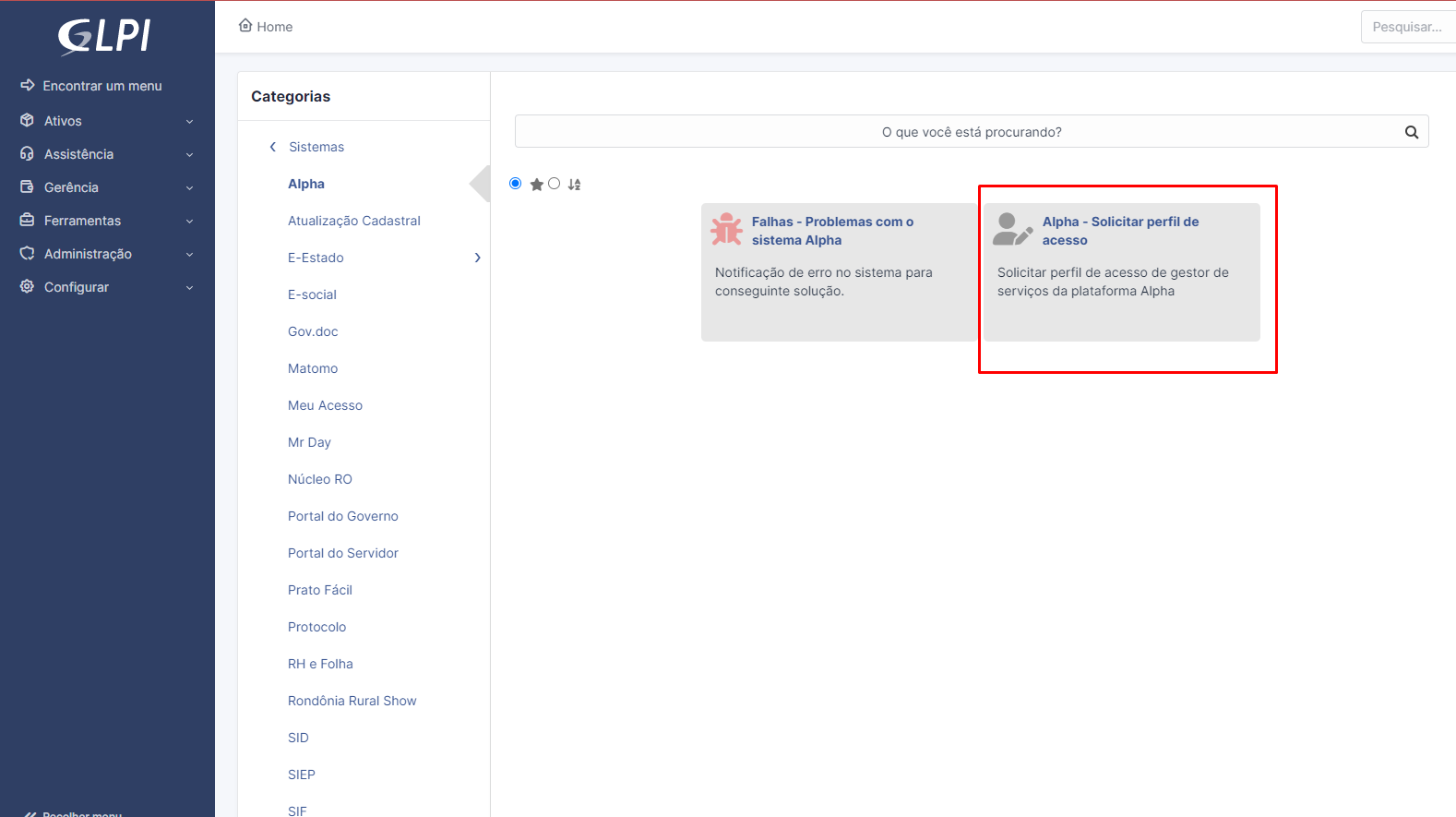Click the star popularity sort icon
The width and height of the screenshot is (1456, 817).
click(536, 185)
